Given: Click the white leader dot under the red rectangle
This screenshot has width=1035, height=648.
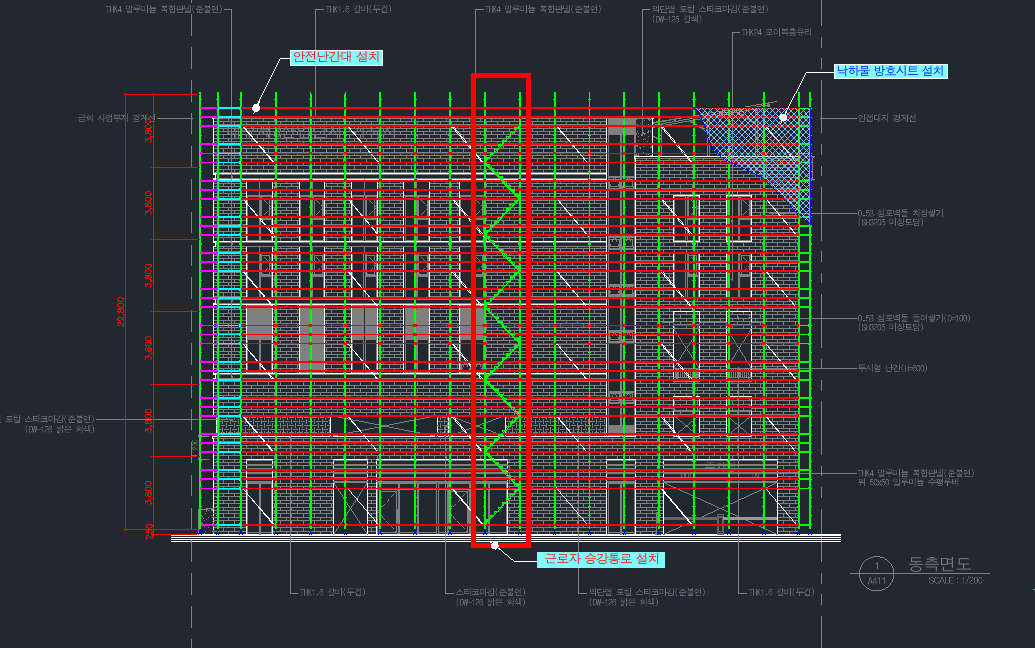Looking at the screenshot, I should [x=494, y=545].
